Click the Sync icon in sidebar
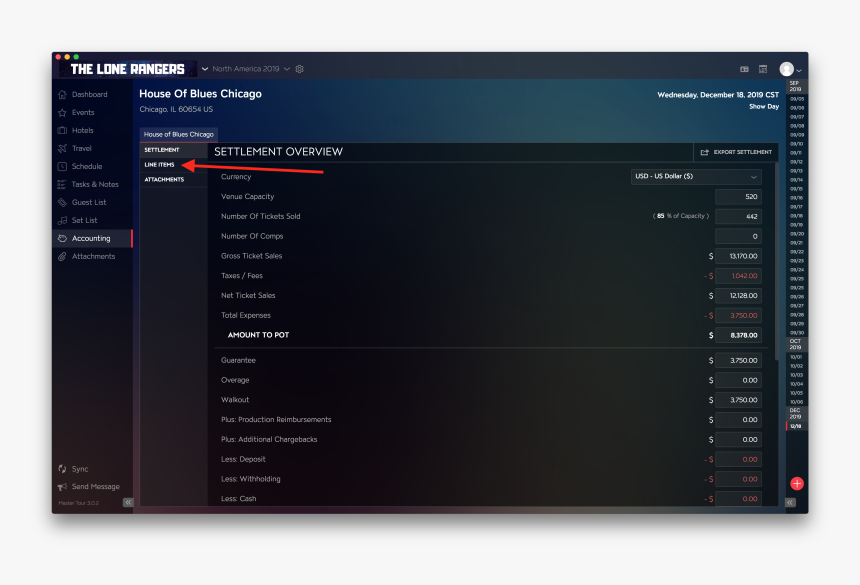This screenshot has height=585, width=860. tap(62, 469)
